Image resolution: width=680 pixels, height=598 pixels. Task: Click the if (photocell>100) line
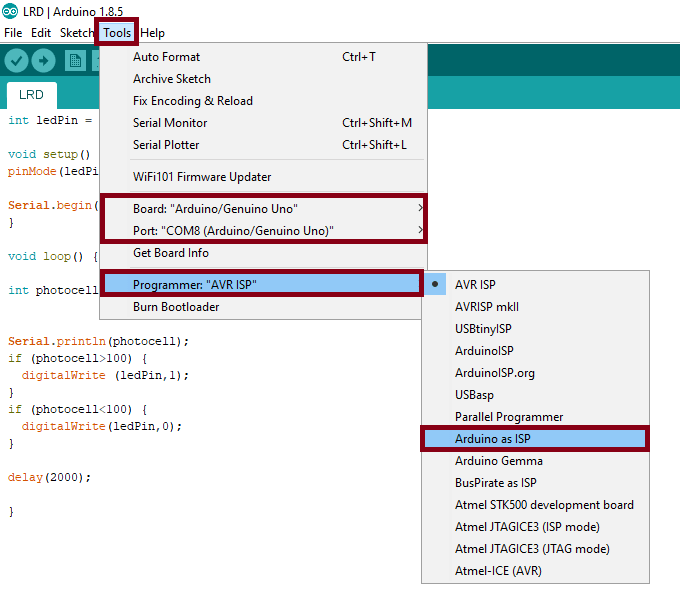click(x=78, y=358)
